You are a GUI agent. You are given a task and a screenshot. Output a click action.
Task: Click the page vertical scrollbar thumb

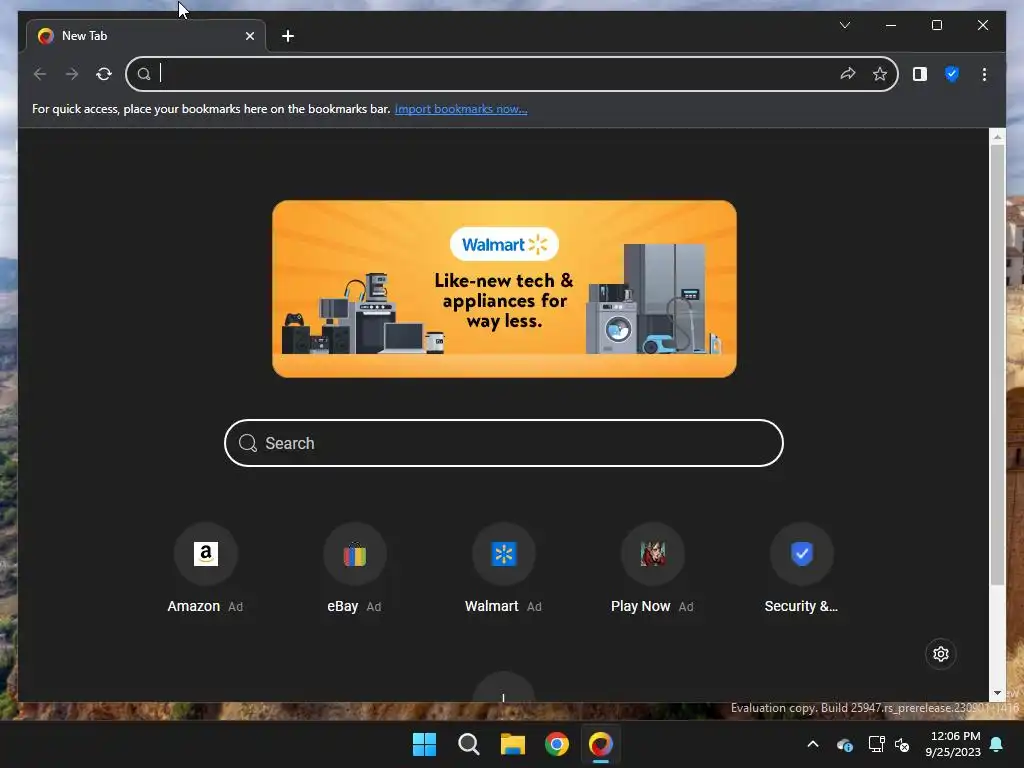[x=997, y=364]
